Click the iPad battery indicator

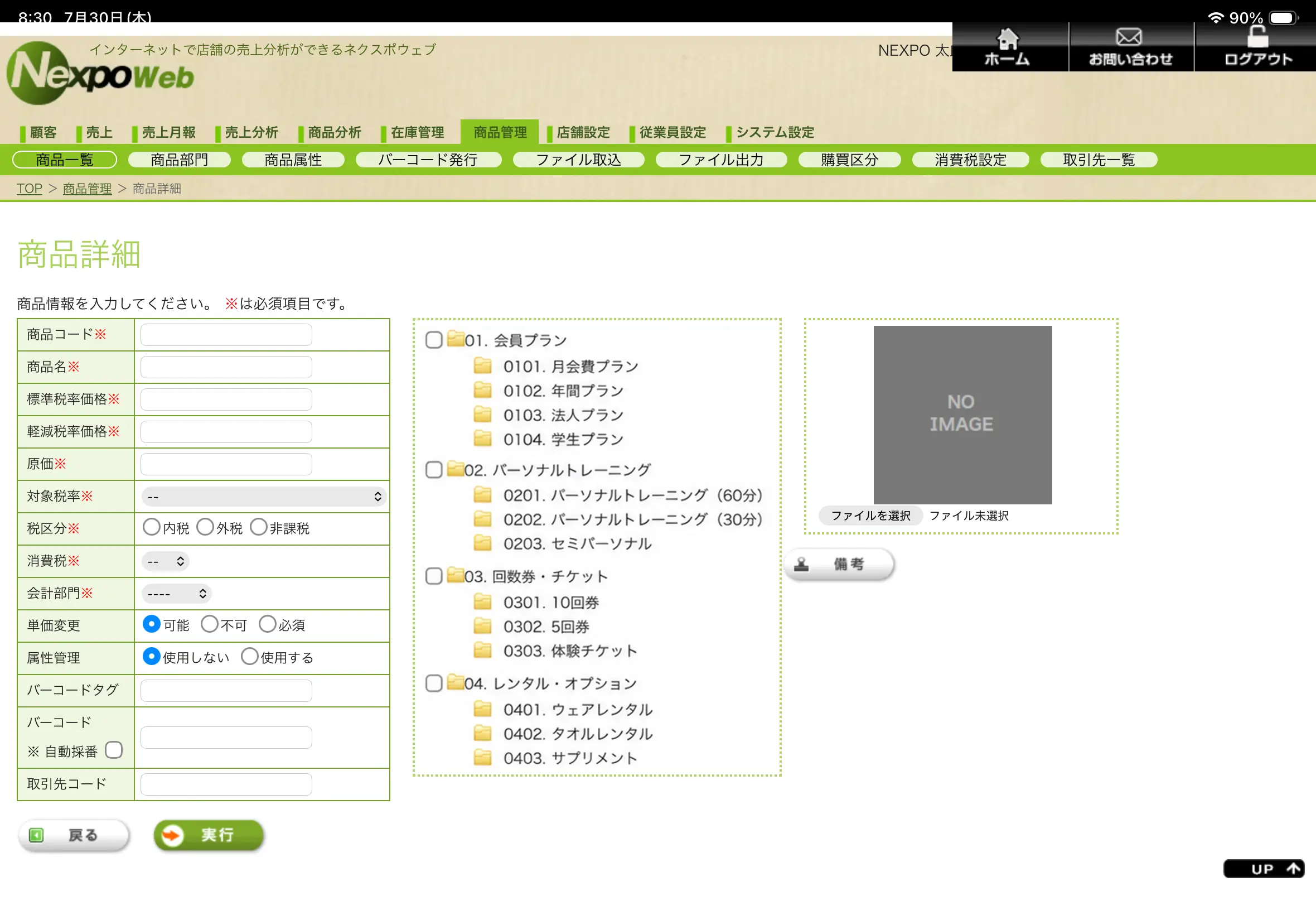coord(1283,18)
